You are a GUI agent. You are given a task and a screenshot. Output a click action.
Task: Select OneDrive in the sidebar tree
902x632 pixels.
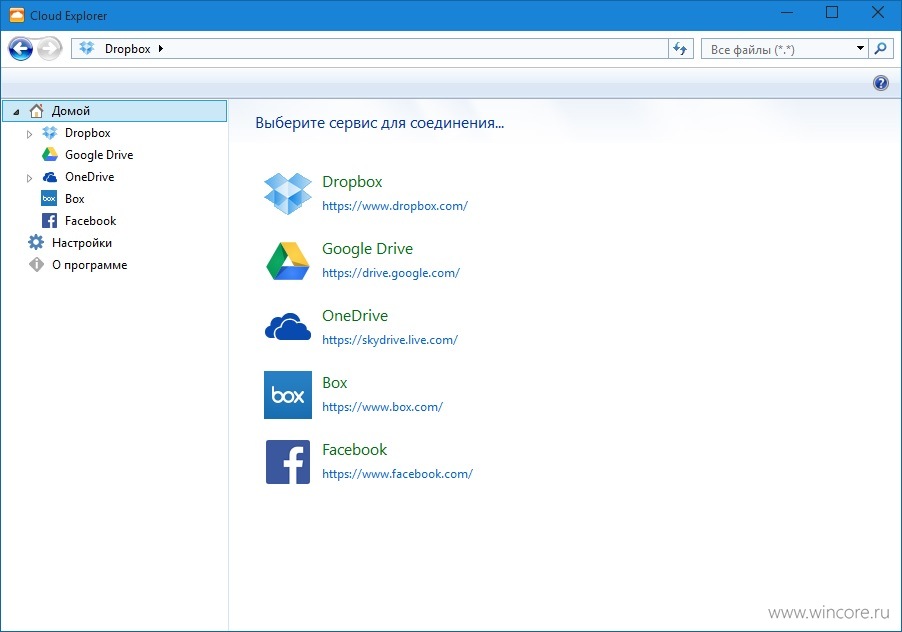89,177
